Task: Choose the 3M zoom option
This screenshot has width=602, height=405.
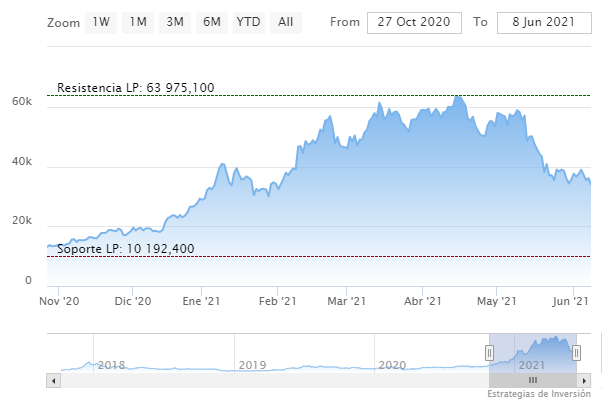Action: [175, 21]
